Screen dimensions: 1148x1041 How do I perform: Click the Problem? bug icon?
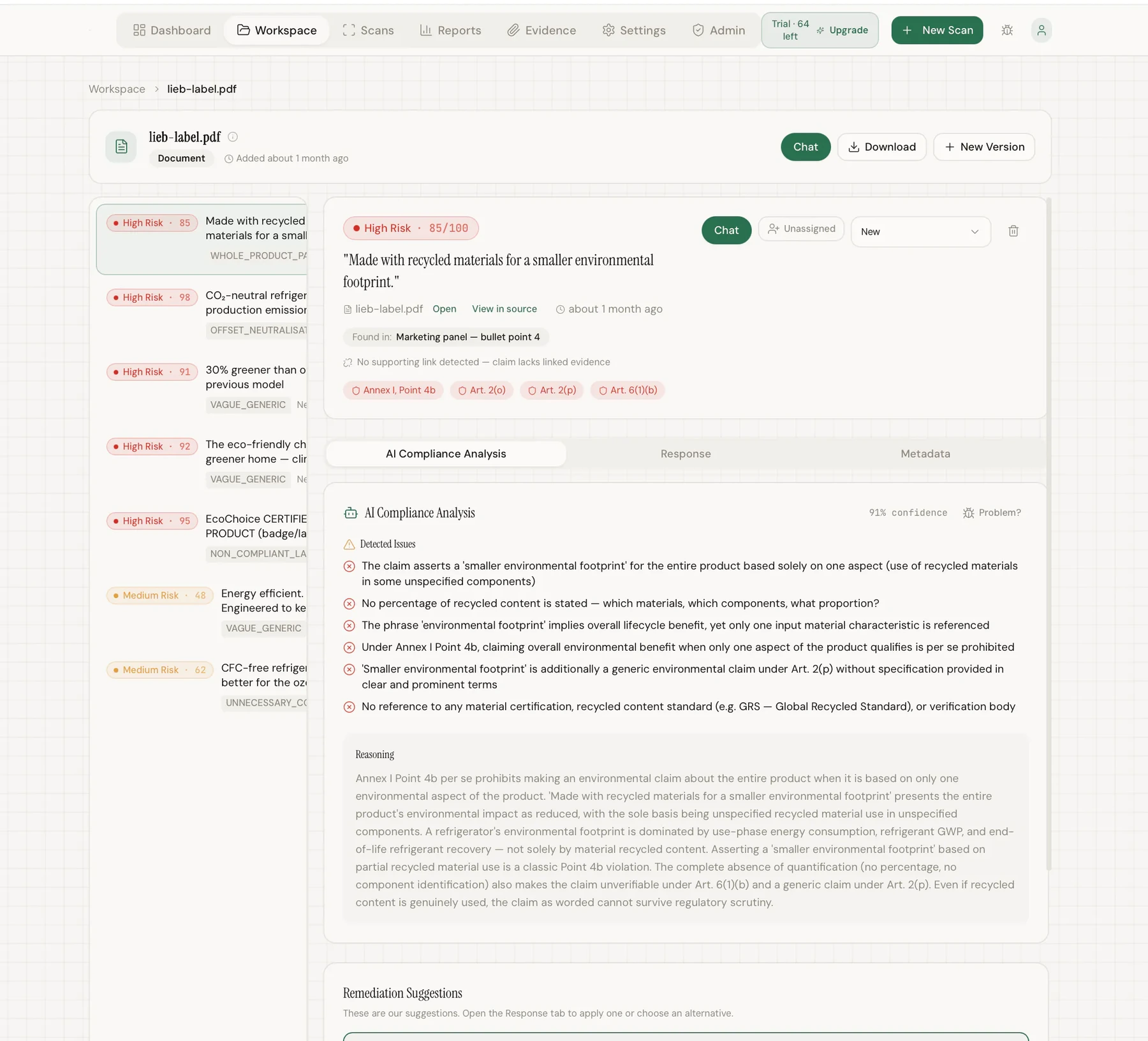pos(968,513)
